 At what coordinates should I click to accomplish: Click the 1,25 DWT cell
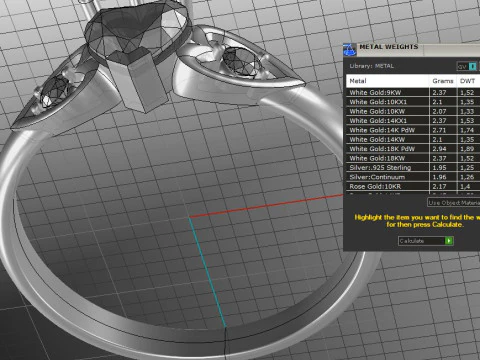point(468,167)
